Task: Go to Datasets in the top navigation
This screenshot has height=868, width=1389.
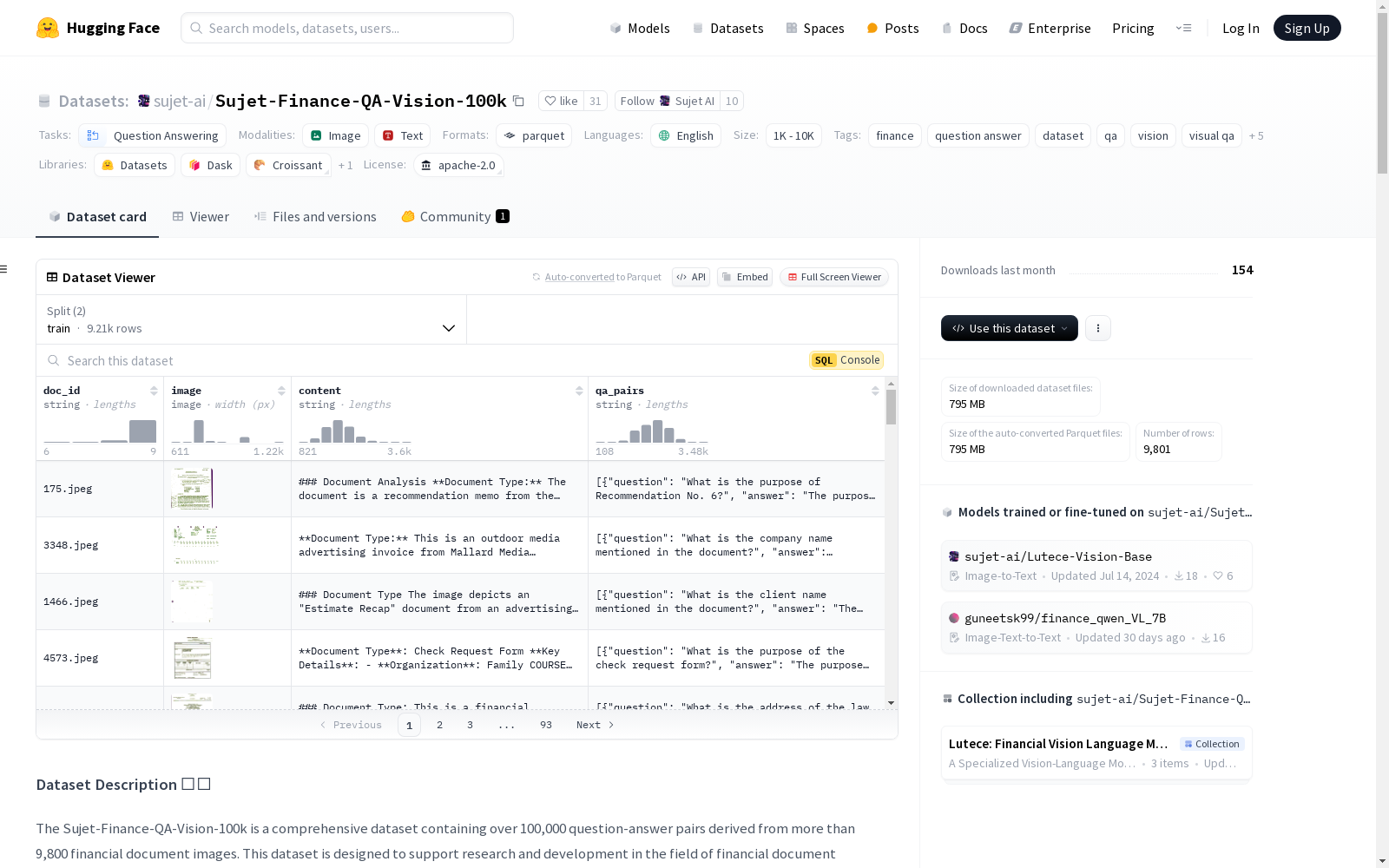Action: click(727, 28)
